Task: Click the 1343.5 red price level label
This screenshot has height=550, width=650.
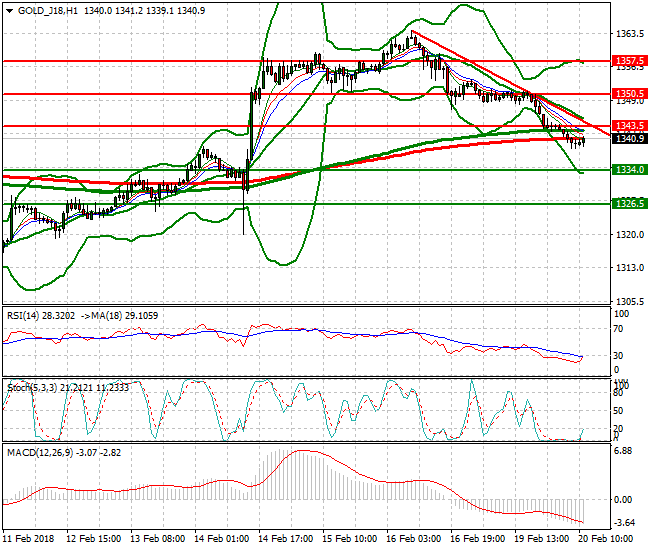Action: coord(630,126)
